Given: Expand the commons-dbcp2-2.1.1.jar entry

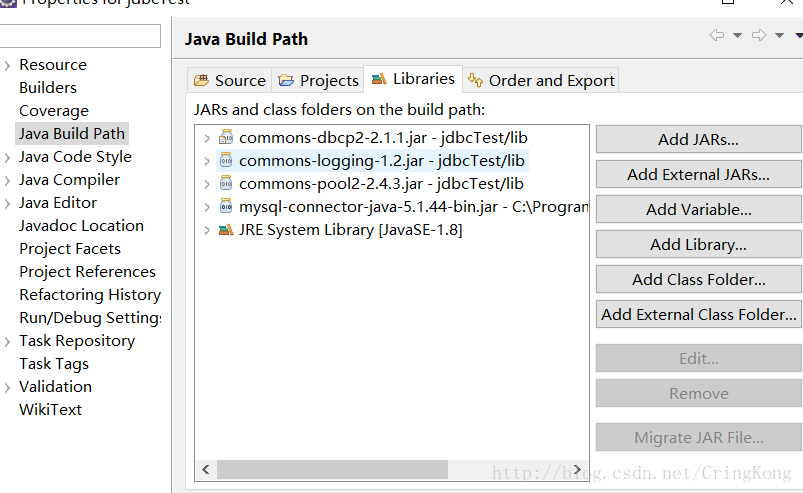Looking at the screenshot, I should [x=207, y=138].
